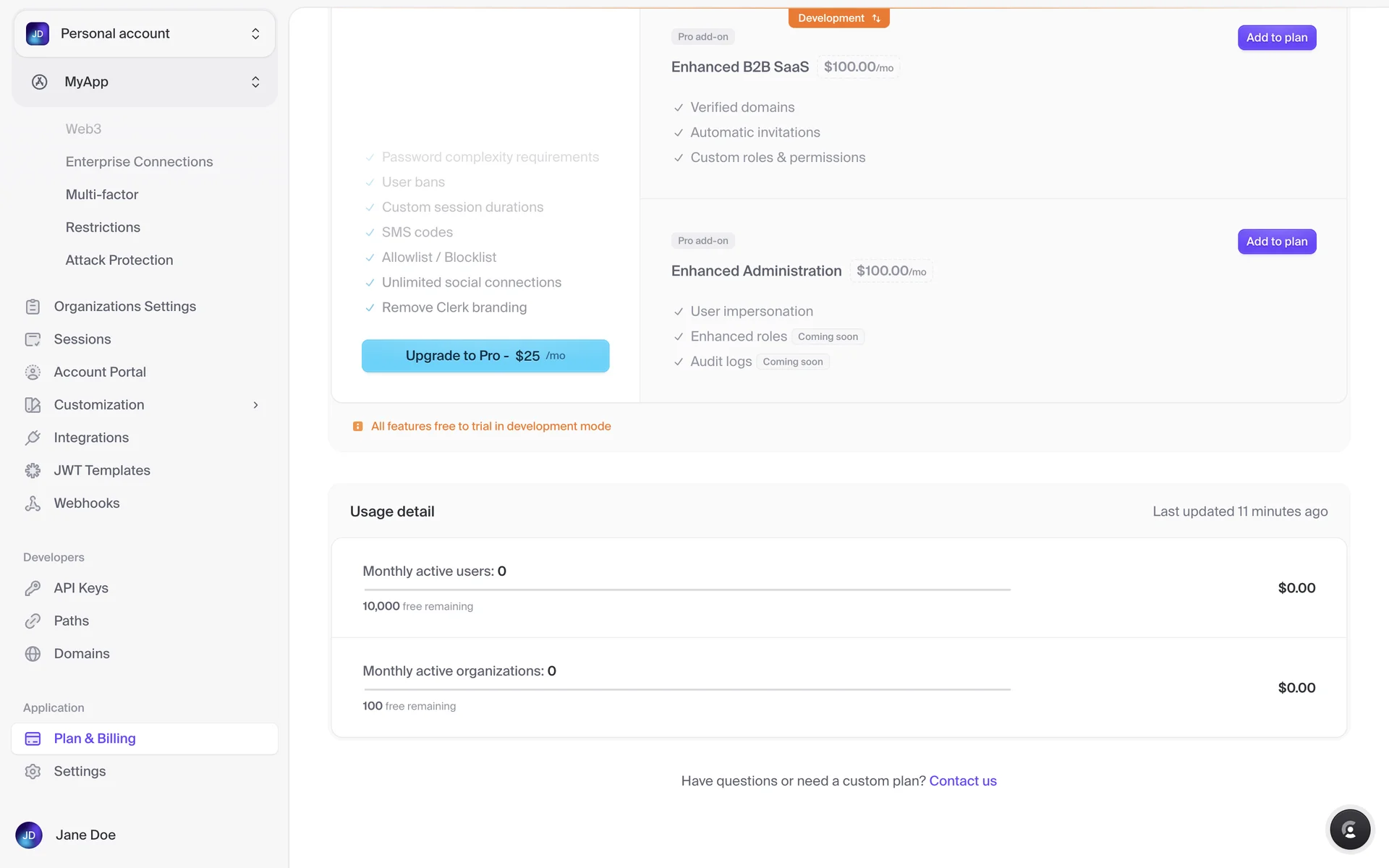The width and height of the screenshot is (1389, 868).
Task: Click the JWT Templates gear icon
Action: point(33,471)
